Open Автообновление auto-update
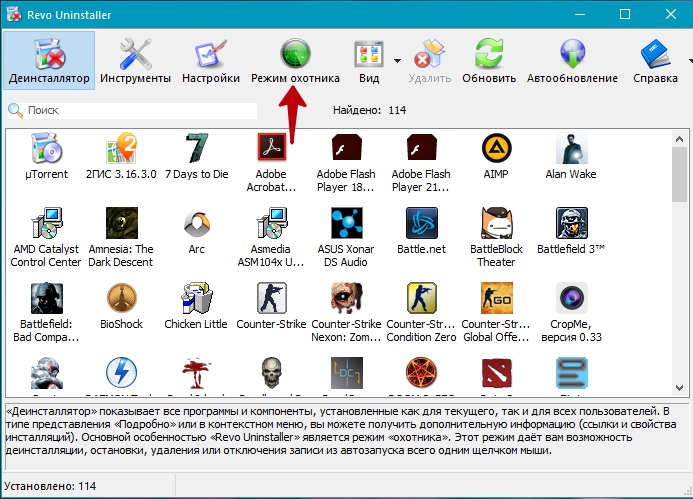This screenshot has height=499, width=693. [x=573, y=60]
